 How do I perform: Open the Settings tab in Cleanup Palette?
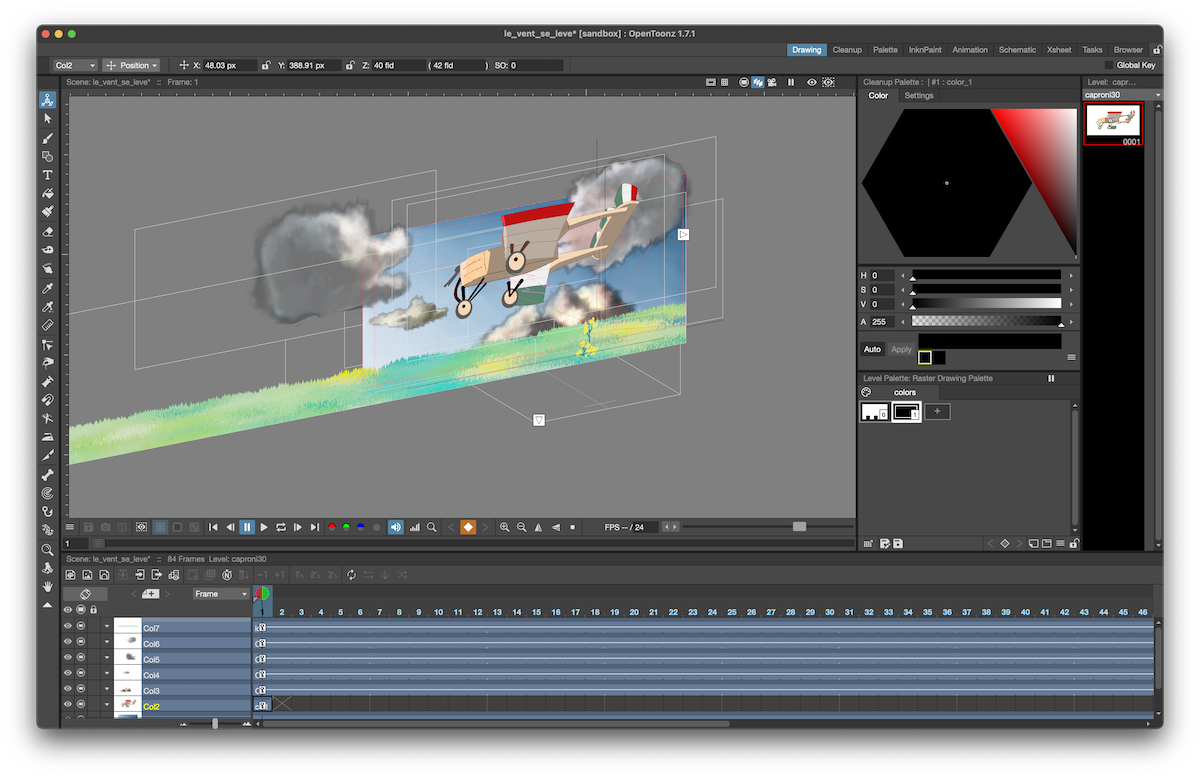919,96
